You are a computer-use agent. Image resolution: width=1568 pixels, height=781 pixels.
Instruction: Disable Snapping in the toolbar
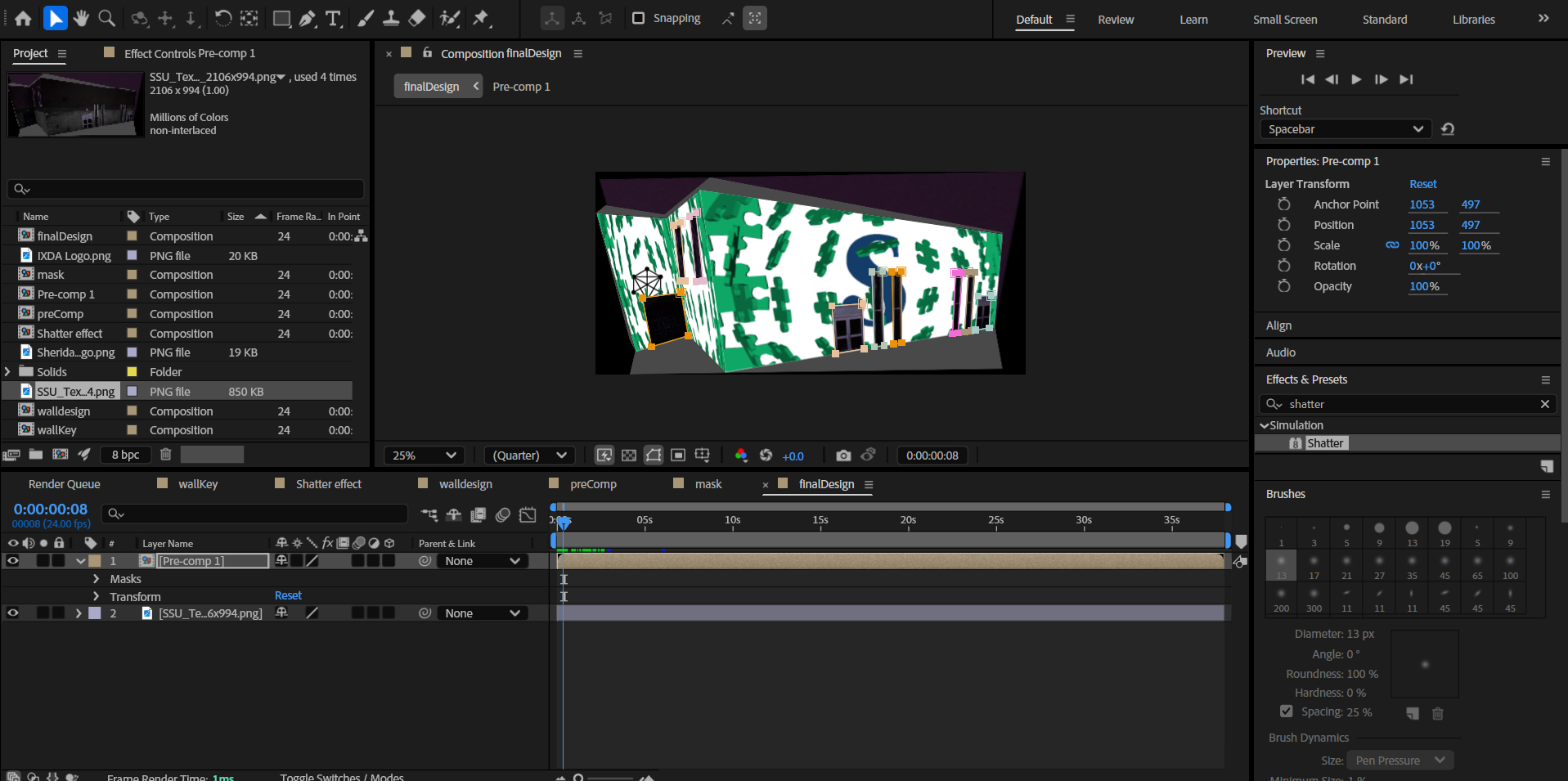(x=638, y=18)
